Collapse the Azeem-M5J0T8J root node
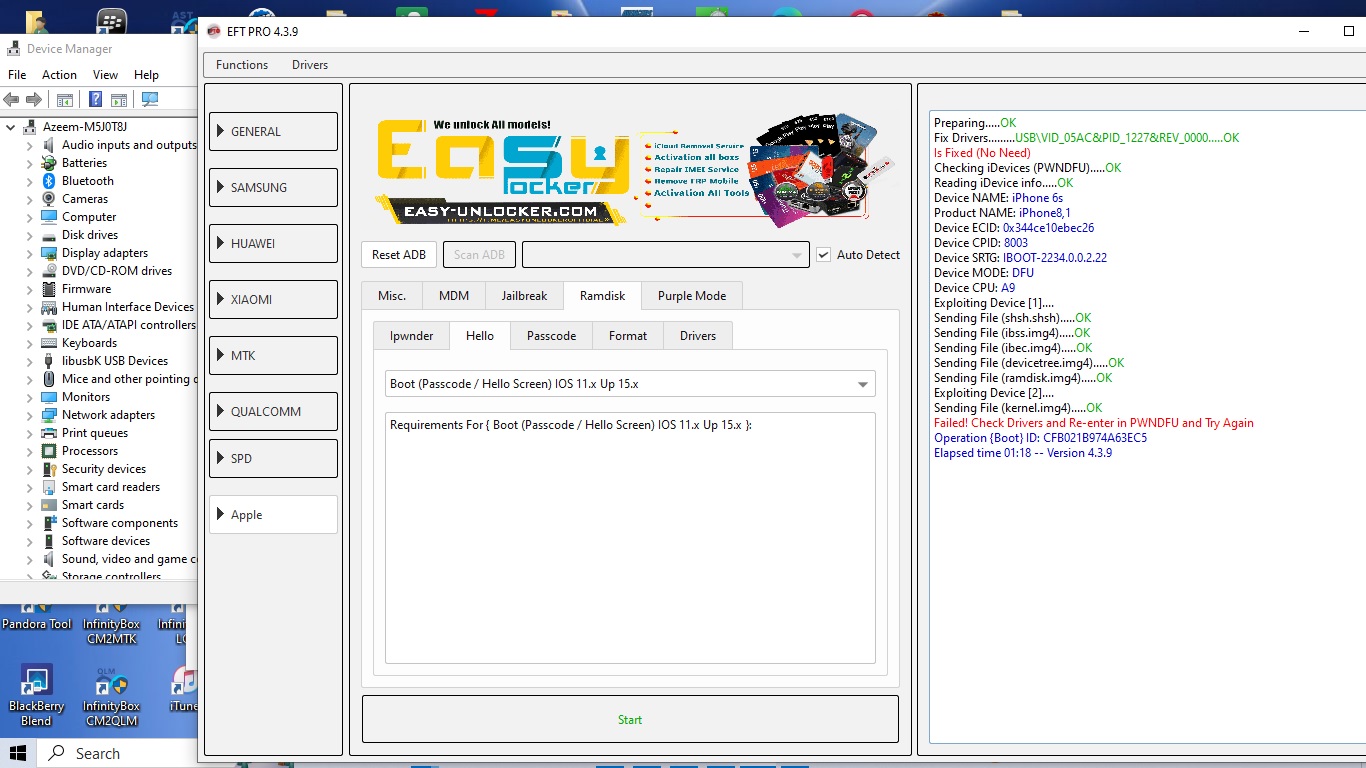This screenshot has height=768, width=1366. click(x=10, y=127)
